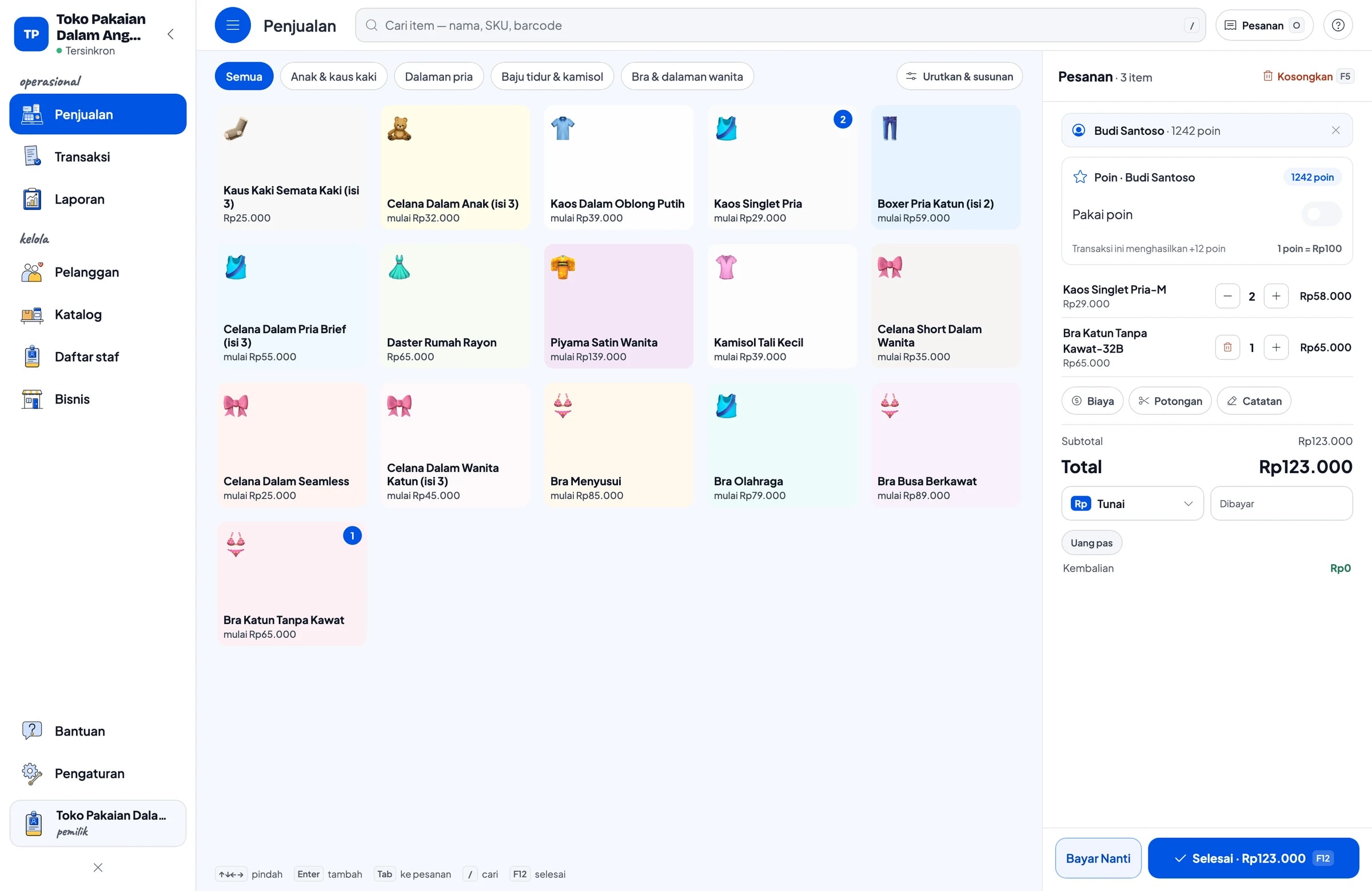Open Pengaturan settings in the sidebar
Screen dimensions: 1372x891
point(97,773)
